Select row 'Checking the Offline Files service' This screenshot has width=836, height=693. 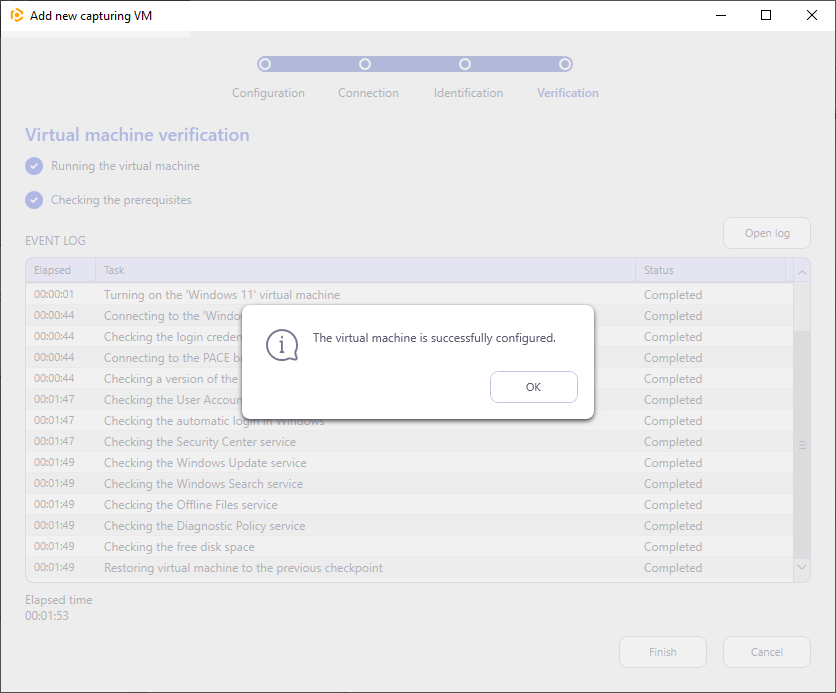[x=409, y=505]
